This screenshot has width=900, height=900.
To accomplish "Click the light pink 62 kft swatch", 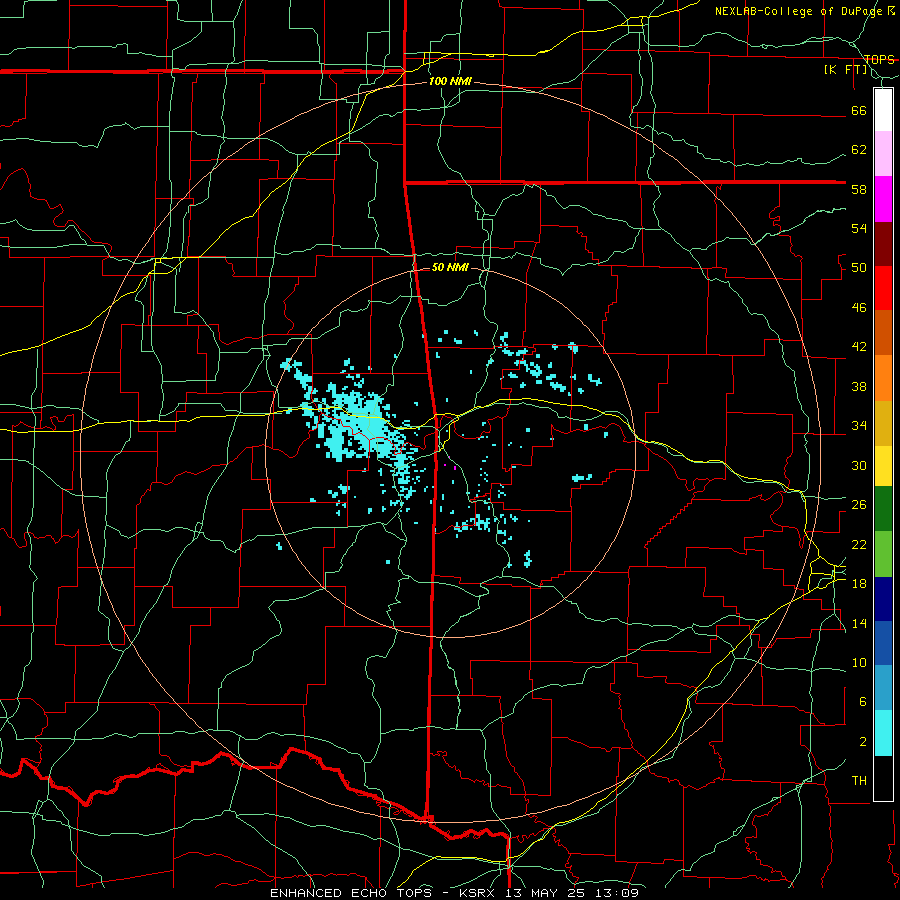I will (883, 154).
